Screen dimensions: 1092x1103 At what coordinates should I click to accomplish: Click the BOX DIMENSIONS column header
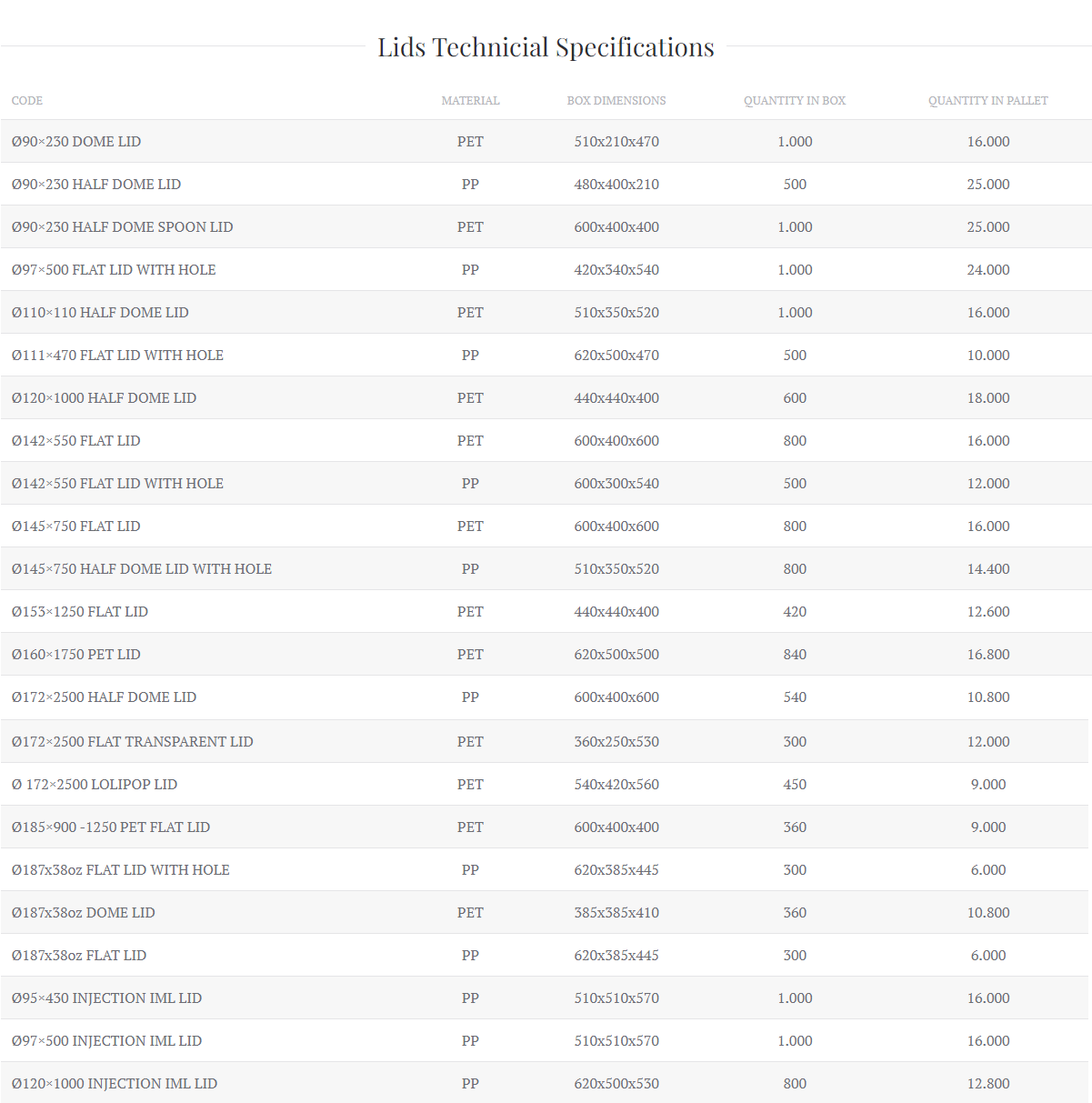[616, 101]
